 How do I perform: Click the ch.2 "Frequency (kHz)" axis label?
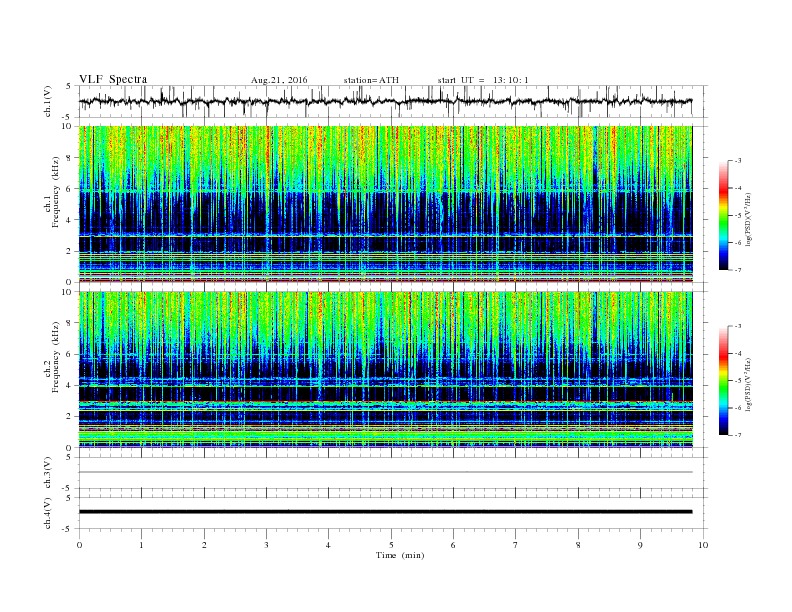(56, 358)
